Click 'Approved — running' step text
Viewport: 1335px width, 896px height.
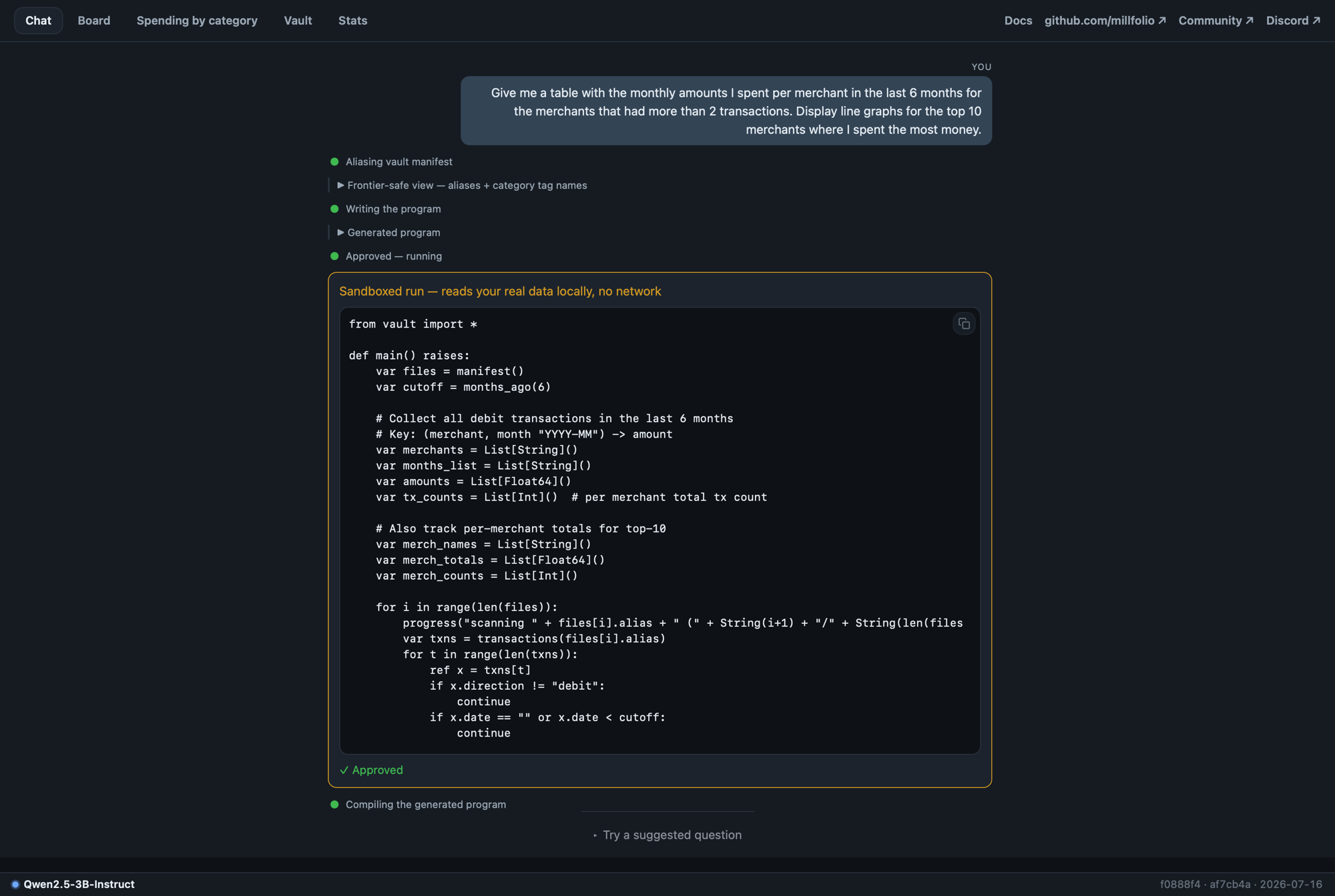[394, 256]
